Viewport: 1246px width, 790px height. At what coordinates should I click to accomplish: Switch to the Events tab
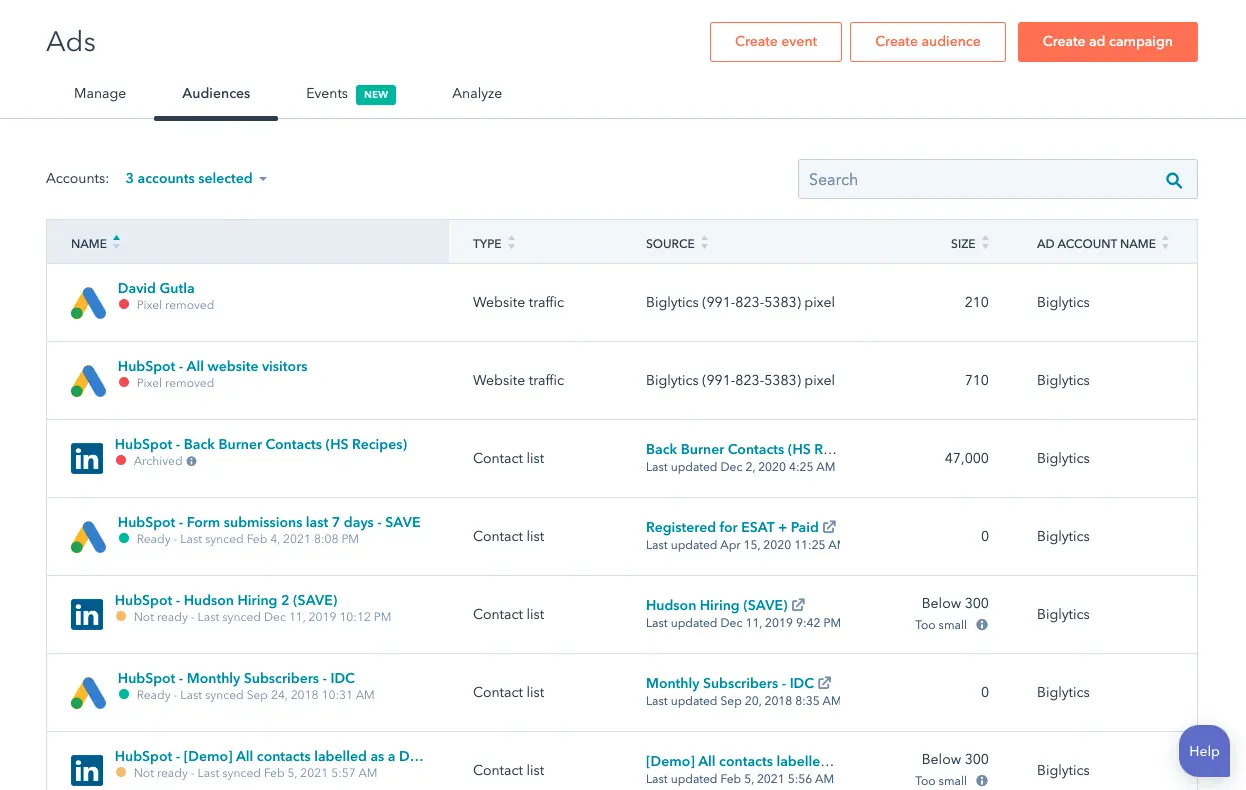pyautogui.click(x=326, y=93)
